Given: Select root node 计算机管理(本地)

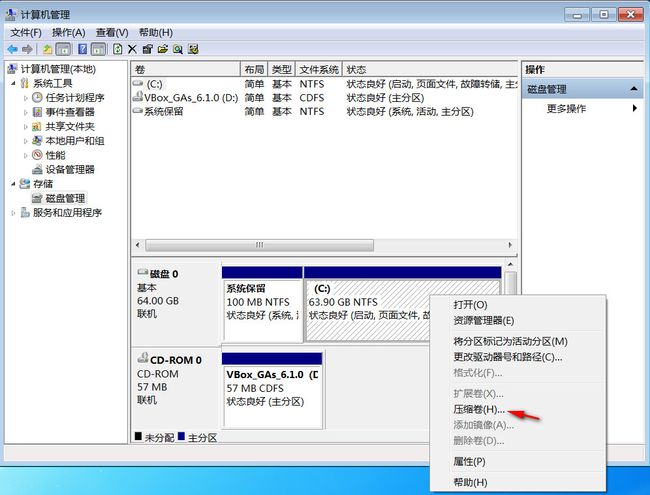Looking at the screenshot, I should click(58, 69).
